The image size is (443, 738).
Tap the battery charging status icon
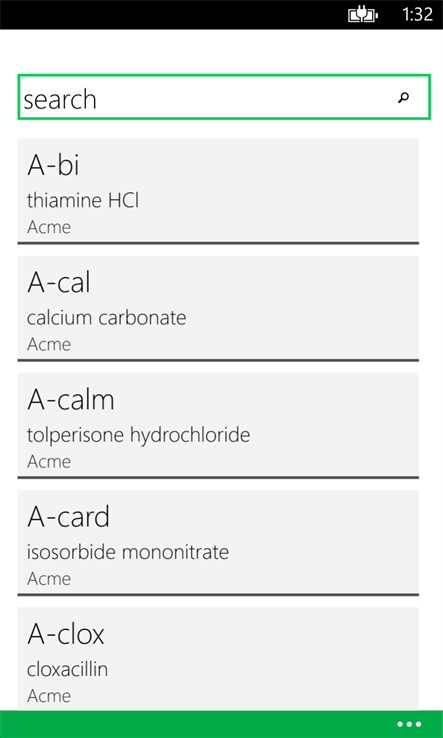(362, 15)
